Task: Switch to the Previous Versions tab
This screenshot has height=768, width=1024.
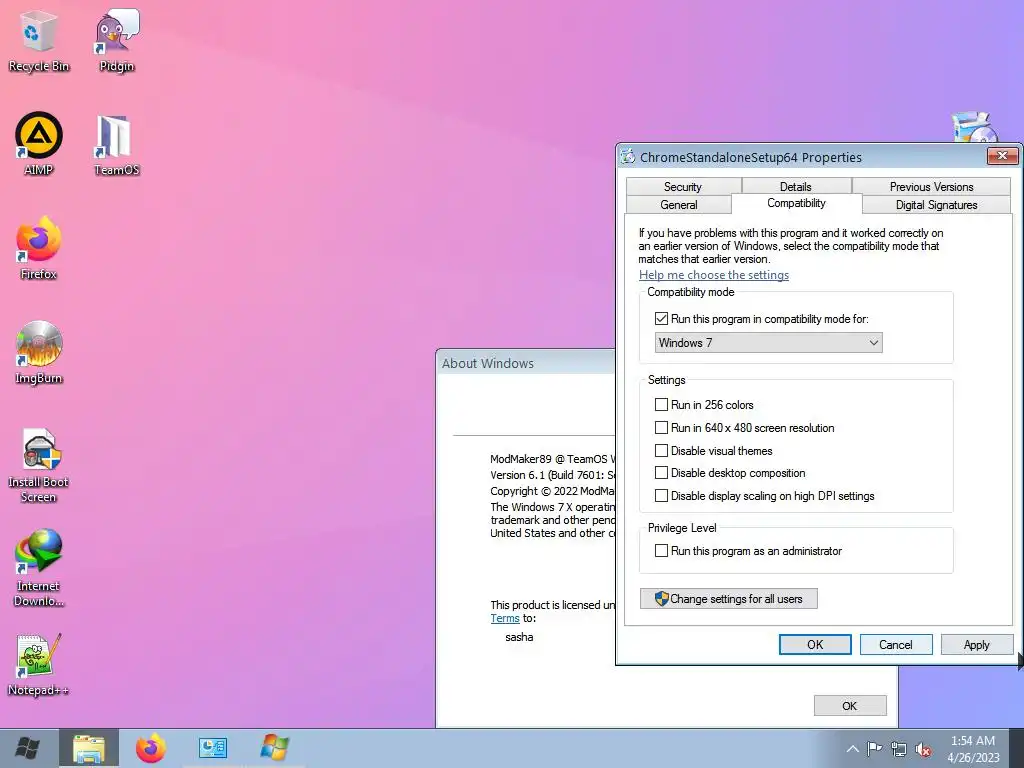Action: 931,187
